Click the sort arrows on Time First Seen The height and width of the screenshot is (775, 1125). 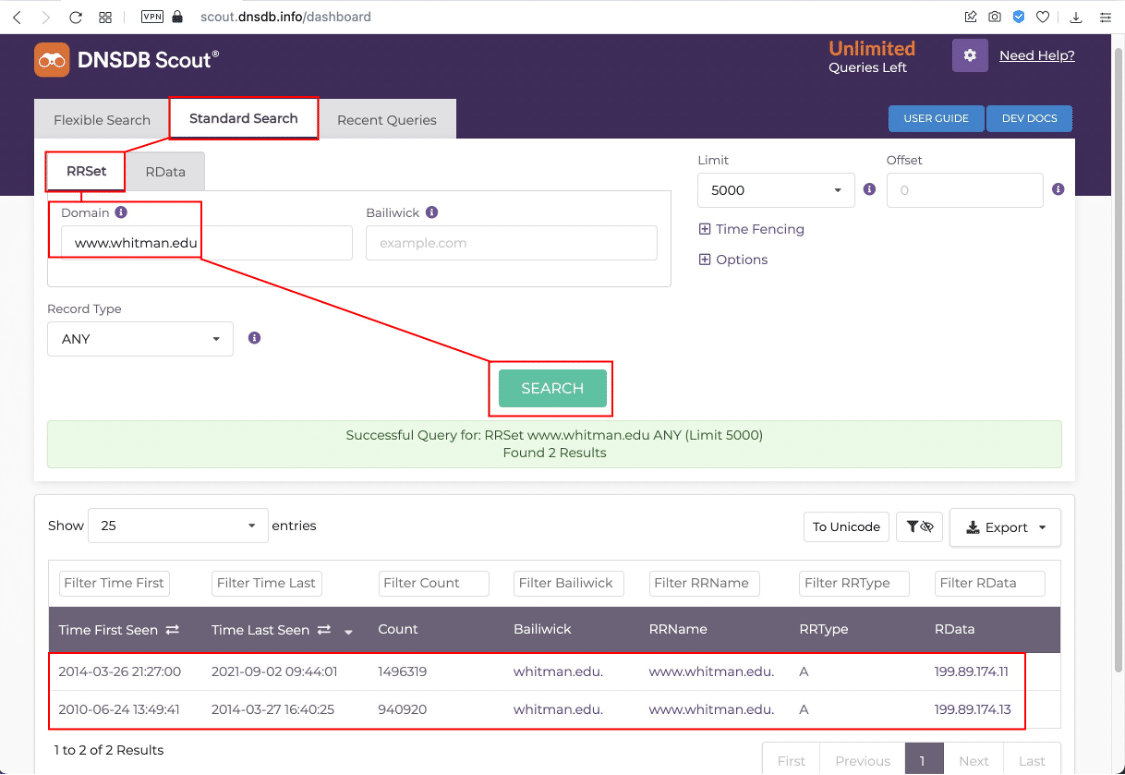[x=173, y=630]
